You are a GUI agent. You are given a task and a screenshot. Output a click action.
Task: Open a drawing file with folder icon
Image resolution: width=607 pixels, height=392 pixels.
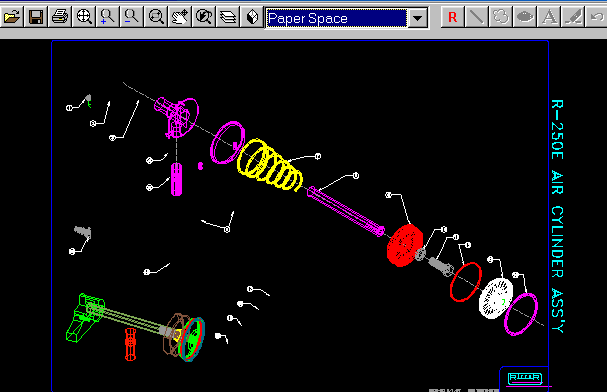12,17
